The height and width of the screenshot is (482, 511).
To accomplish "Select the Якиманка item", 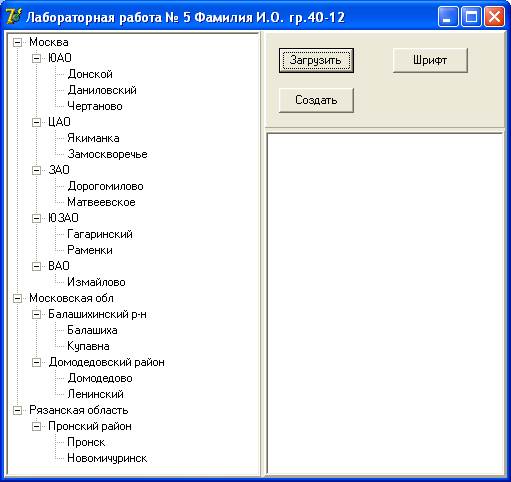I will (x=93, y=138).
